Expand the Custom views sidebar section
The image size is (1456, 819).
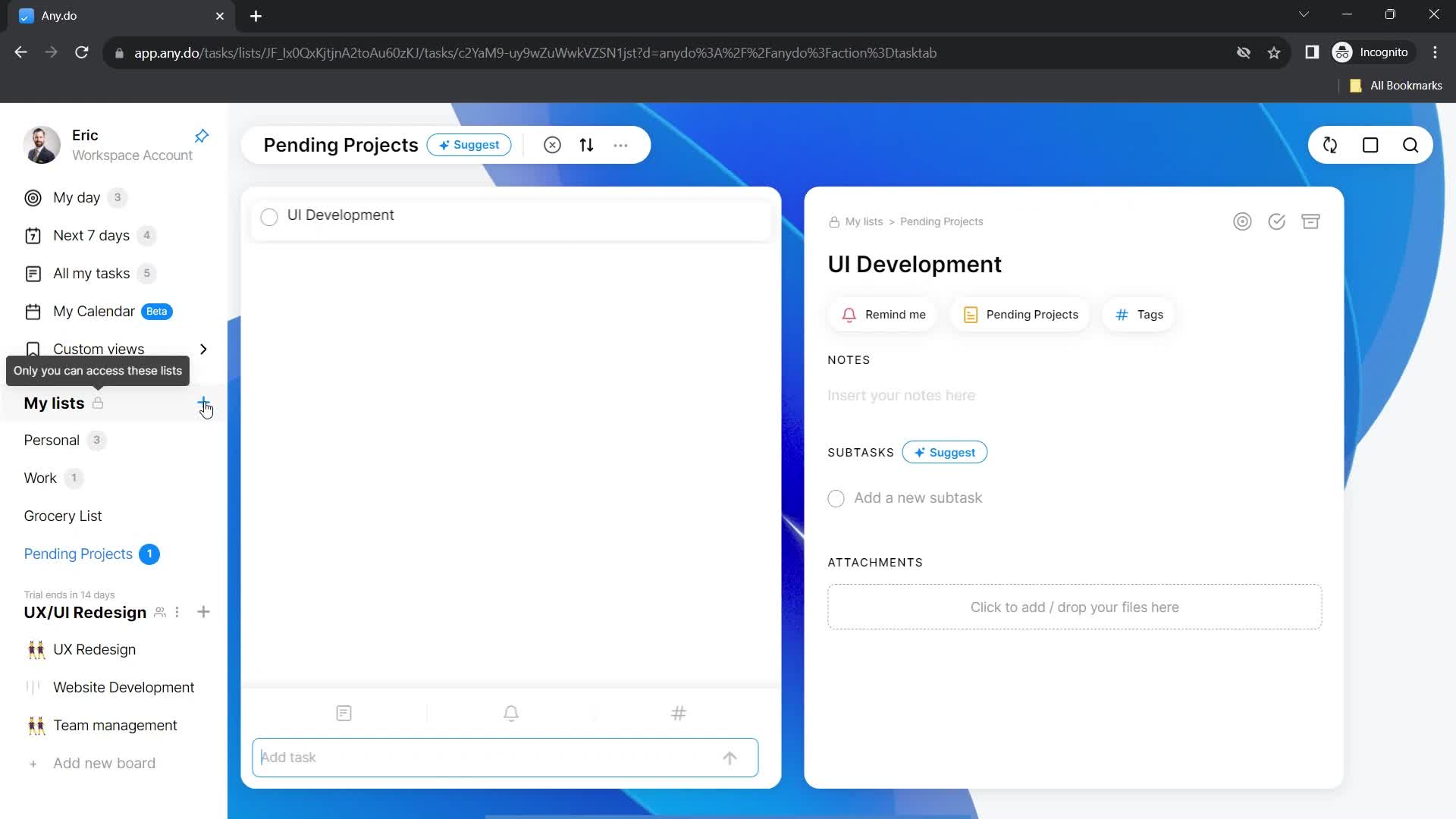205,349
